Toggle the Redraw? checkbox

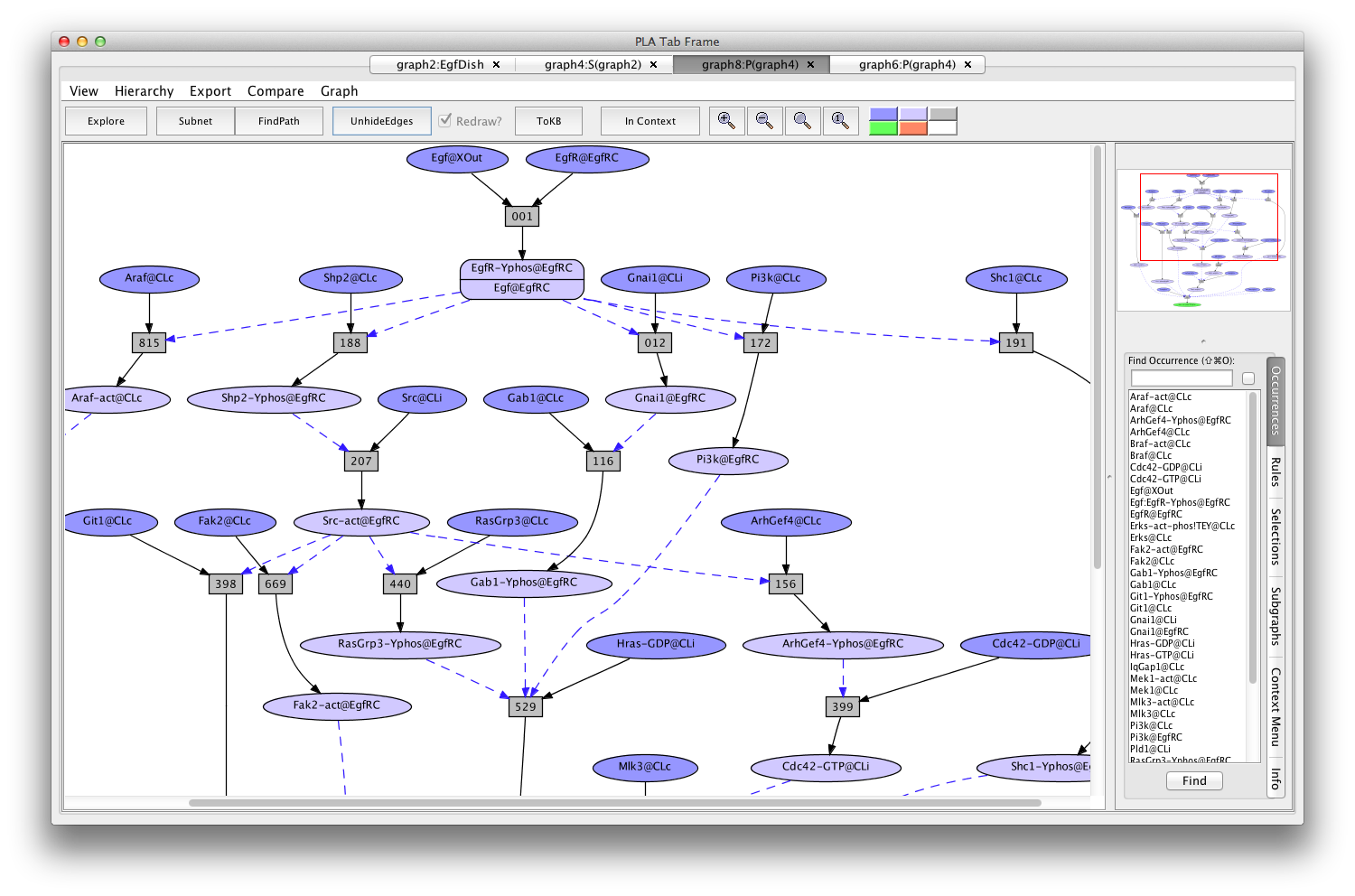point(445,120)
